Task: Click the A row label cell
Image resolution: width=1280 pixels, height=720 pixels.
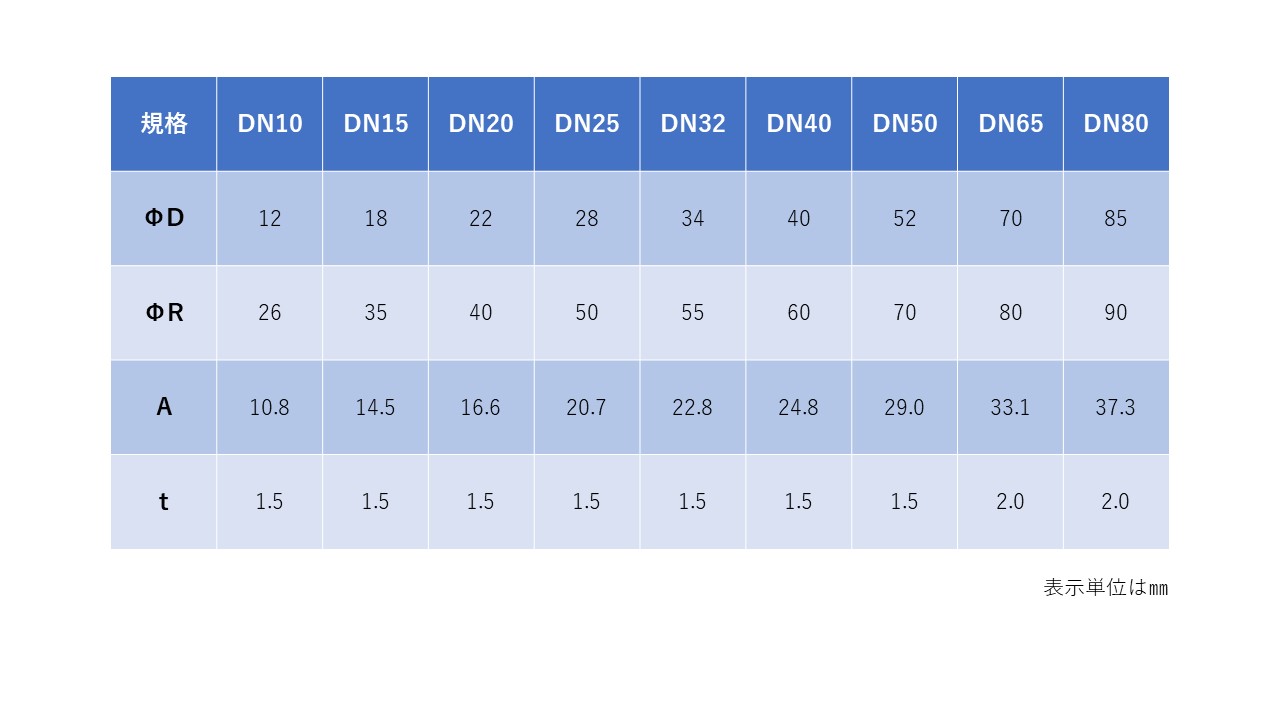Action: click(164, 407)
